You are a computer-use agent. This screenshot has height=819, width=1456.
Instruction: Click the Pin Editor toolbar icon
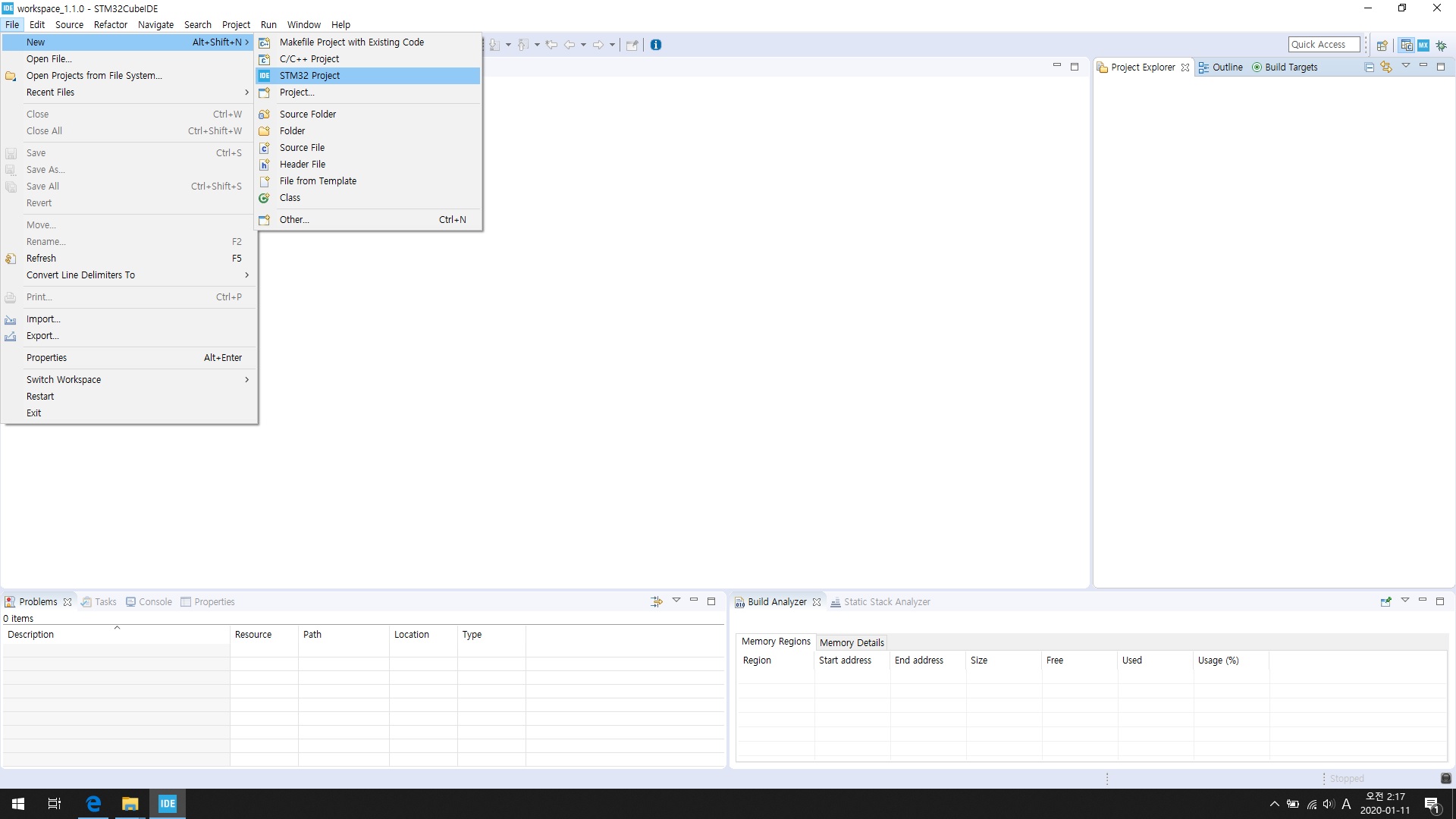tap(632, 45)
